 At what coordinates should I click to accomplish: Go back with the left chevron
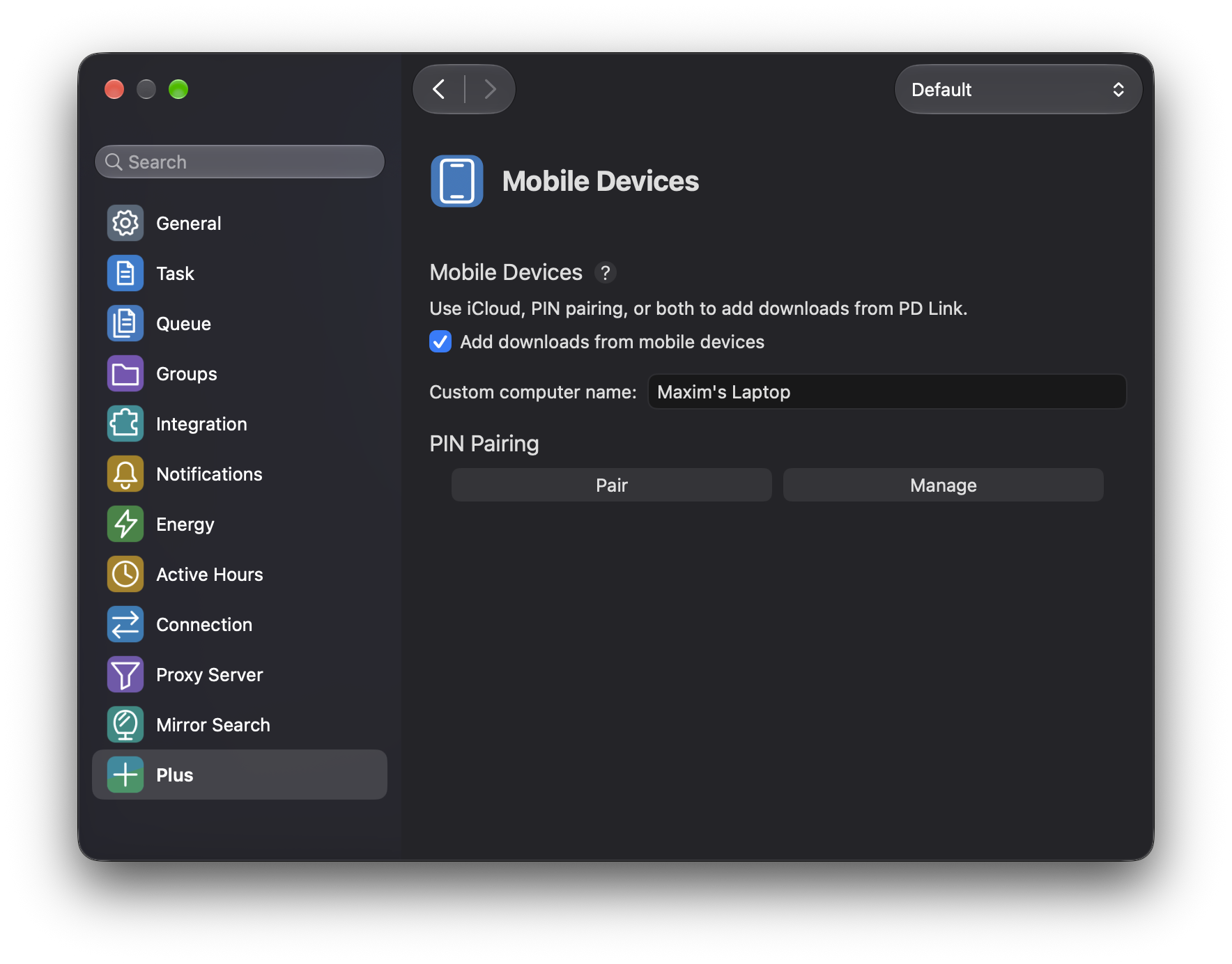point(439,89)
